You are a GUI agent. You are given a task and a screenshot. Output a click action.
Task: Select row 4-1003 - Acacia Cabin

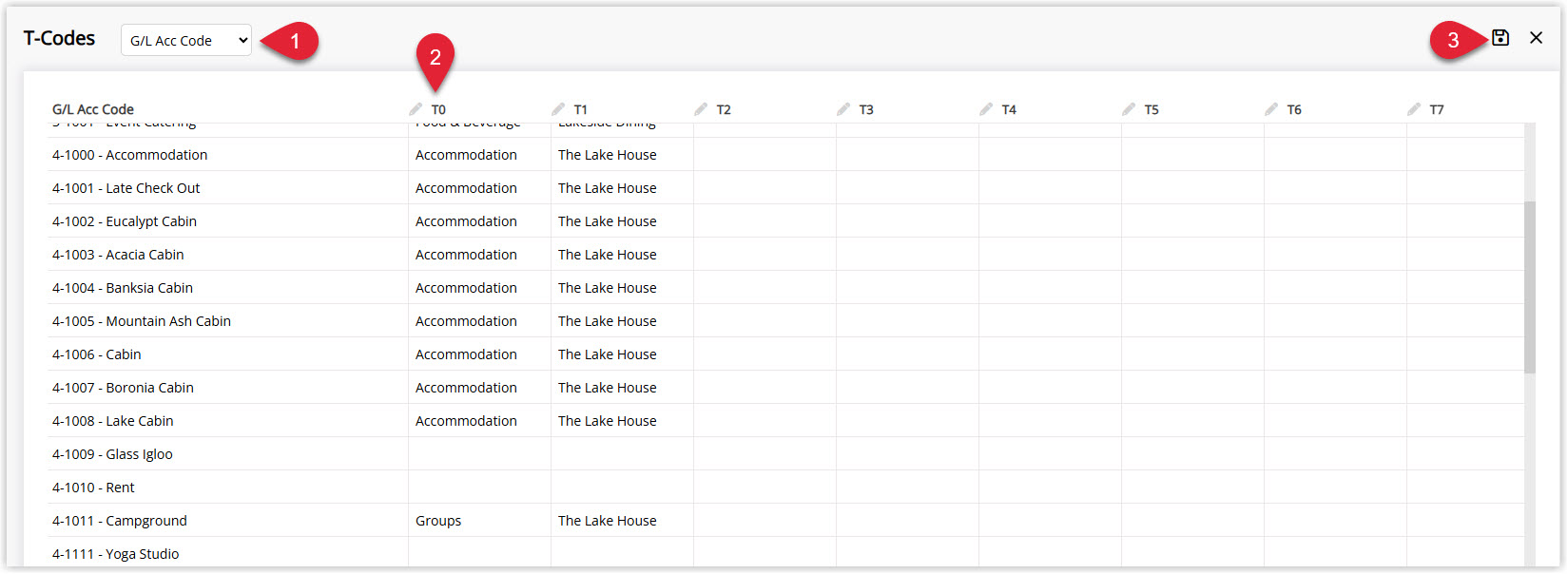pyautogui.click(x=785, y=255)
